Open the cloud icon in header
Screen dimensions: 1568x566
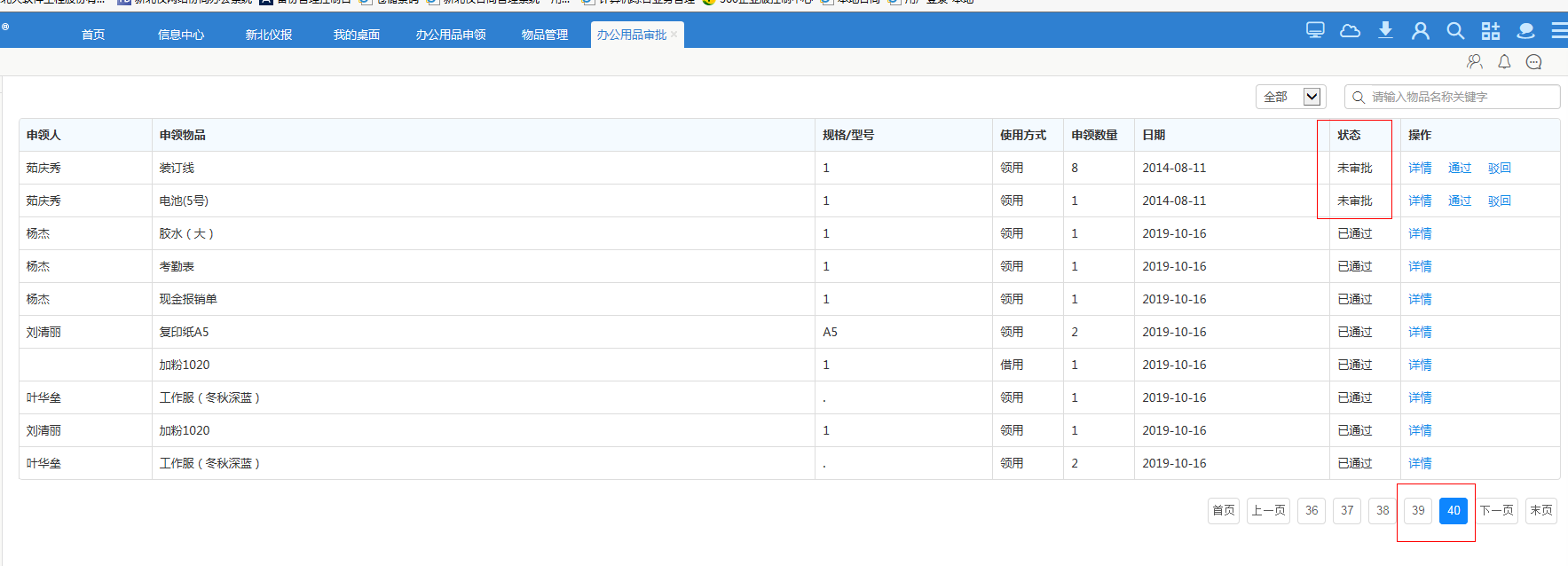(x=1350, y=31)
